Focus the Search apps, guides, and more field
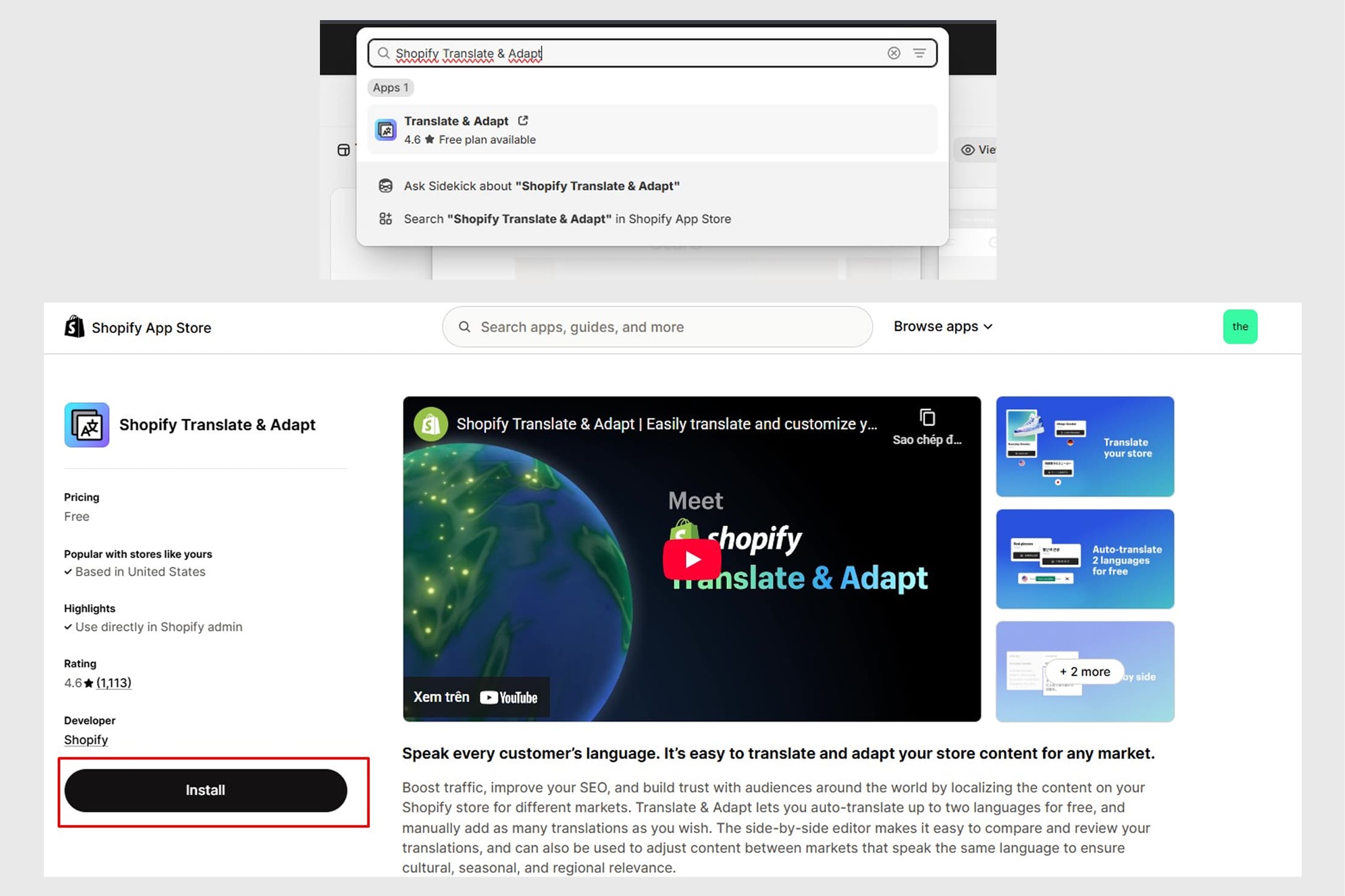The image size is (1345, 896). tap(658, 327)
